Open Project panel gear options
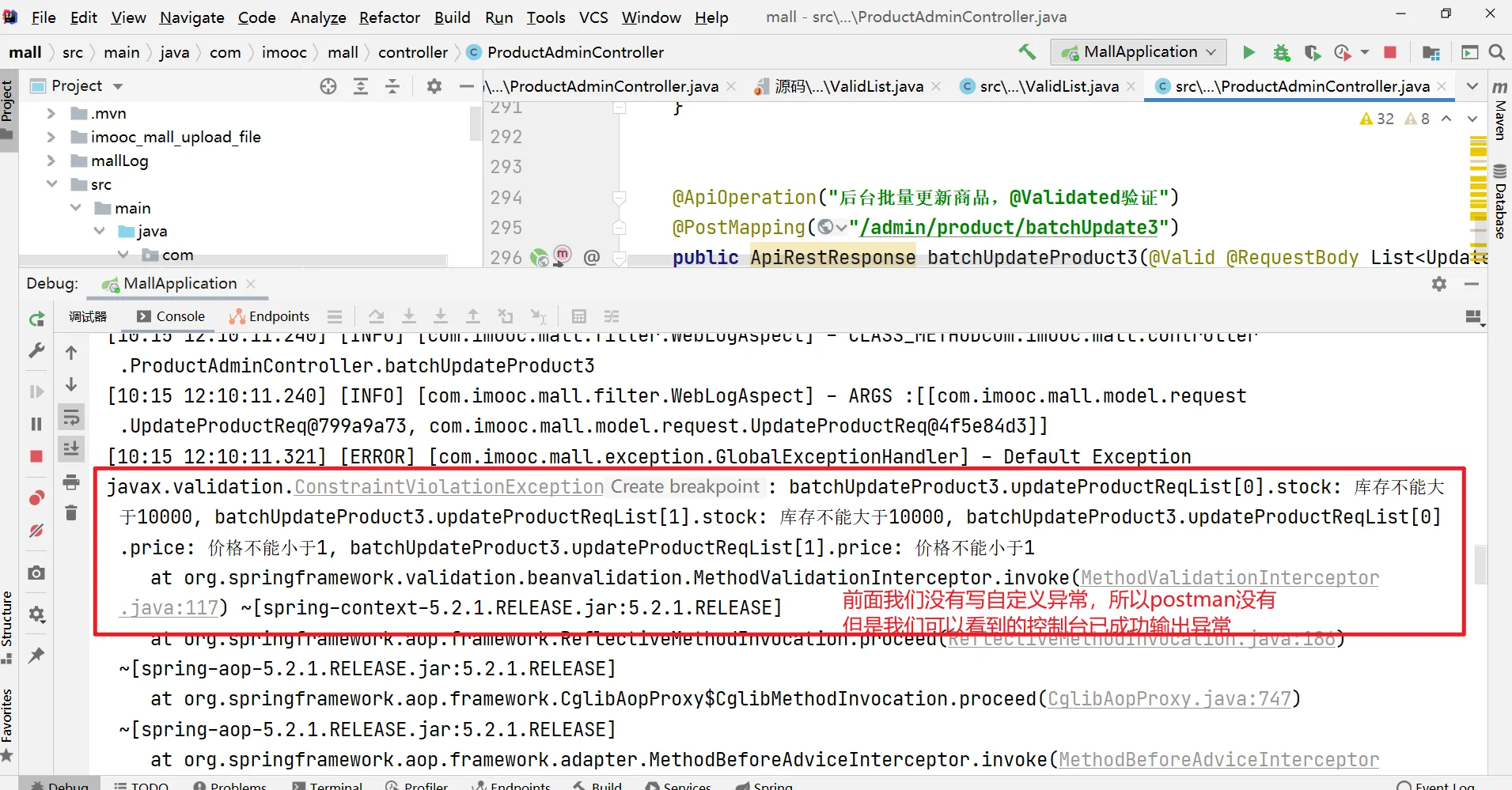The height and width of the screenshot is (790, 1512). point(434,86)
